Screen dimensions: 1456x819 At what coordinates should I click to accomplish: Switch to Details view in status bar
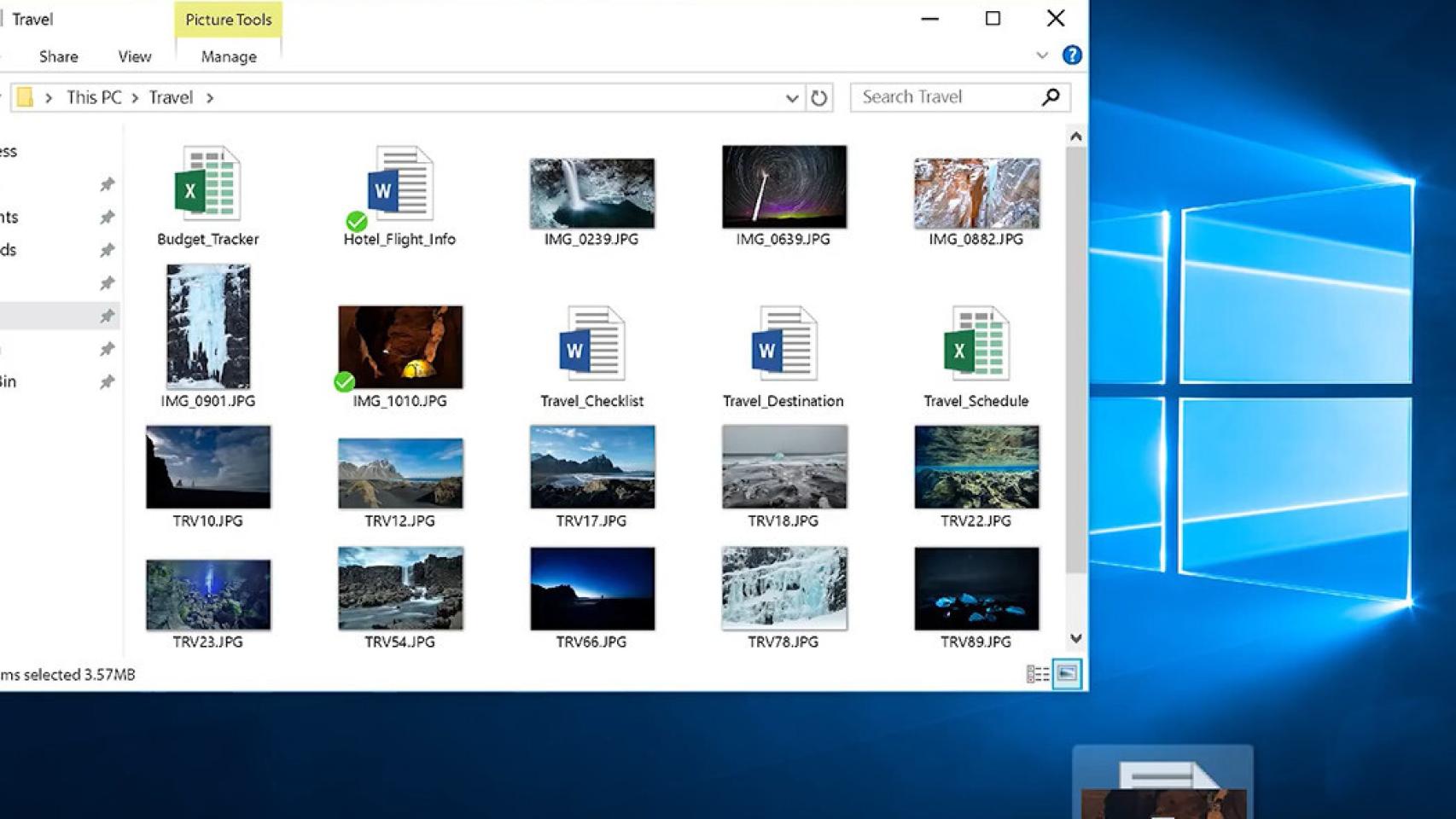pyautogui.click(x=1036, y=674)
